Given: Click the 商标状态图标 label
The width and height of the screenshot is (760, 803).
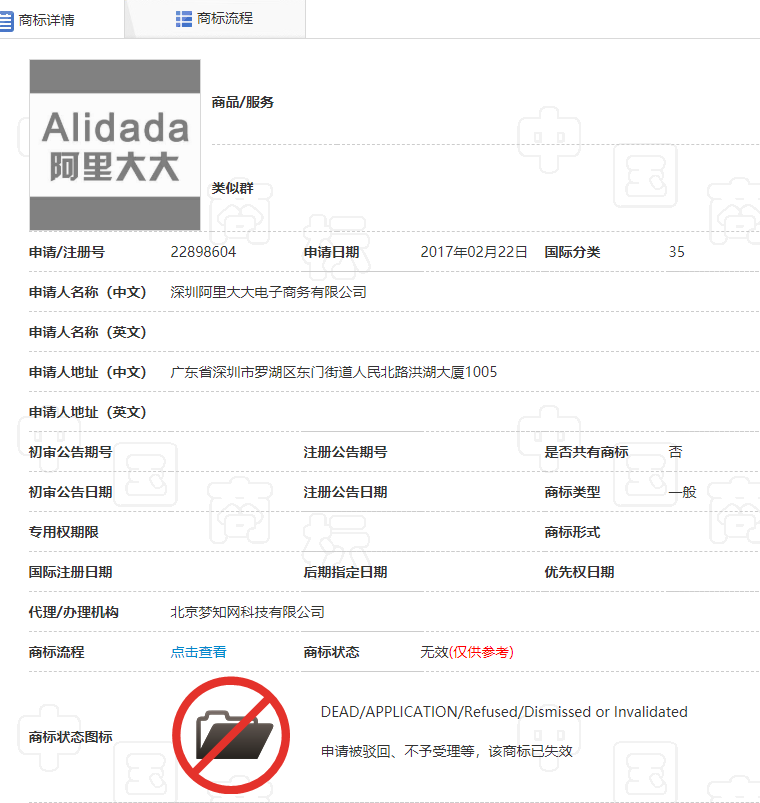Looking at the screenshot, I should (x=71, y=737).
